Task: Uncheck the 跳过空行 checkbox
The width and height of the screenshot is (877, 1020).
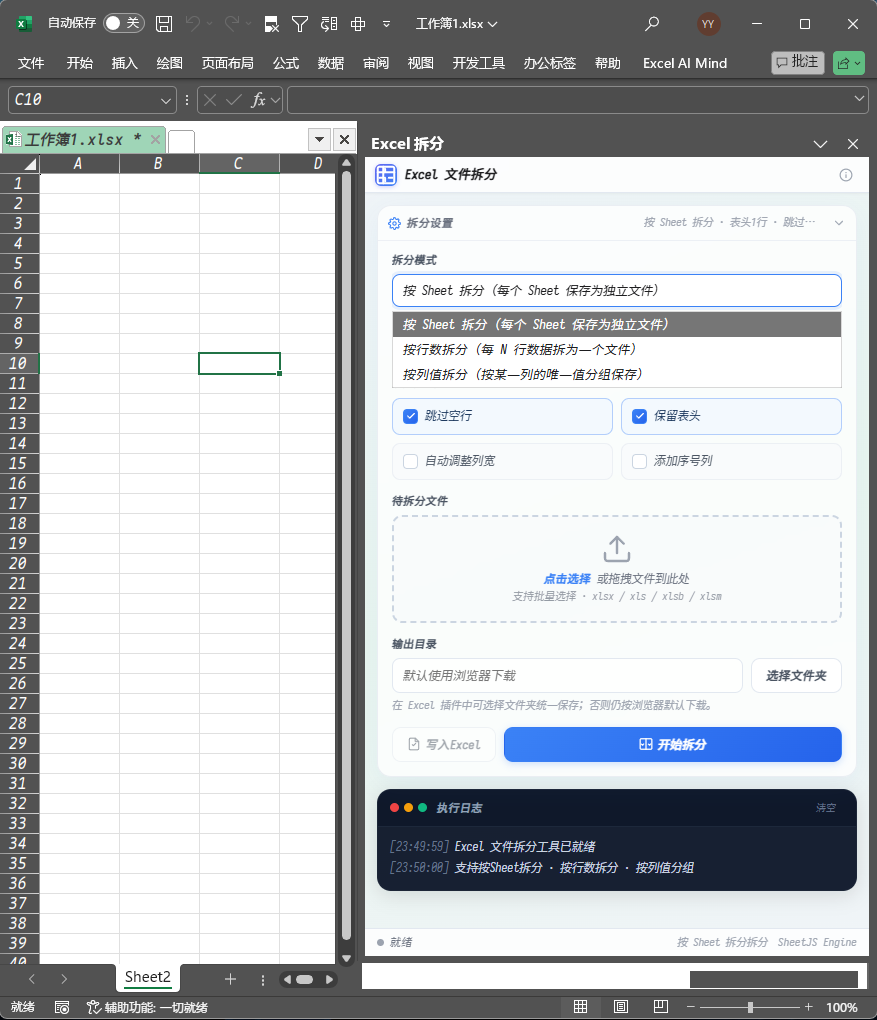Action: (x=411, y=416)
